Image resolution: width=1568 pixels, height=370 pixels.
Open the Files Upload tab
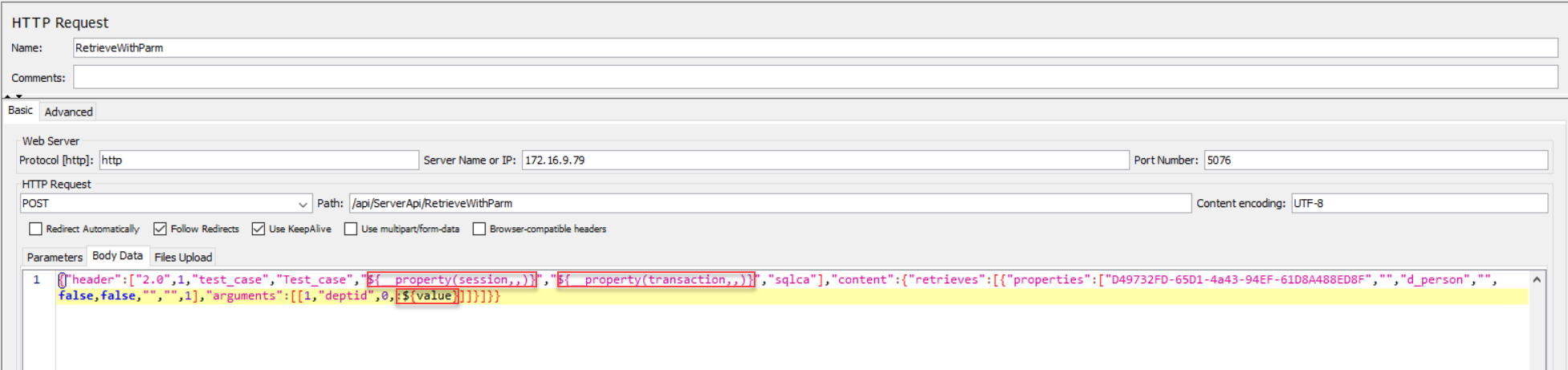tap(183, 257)
